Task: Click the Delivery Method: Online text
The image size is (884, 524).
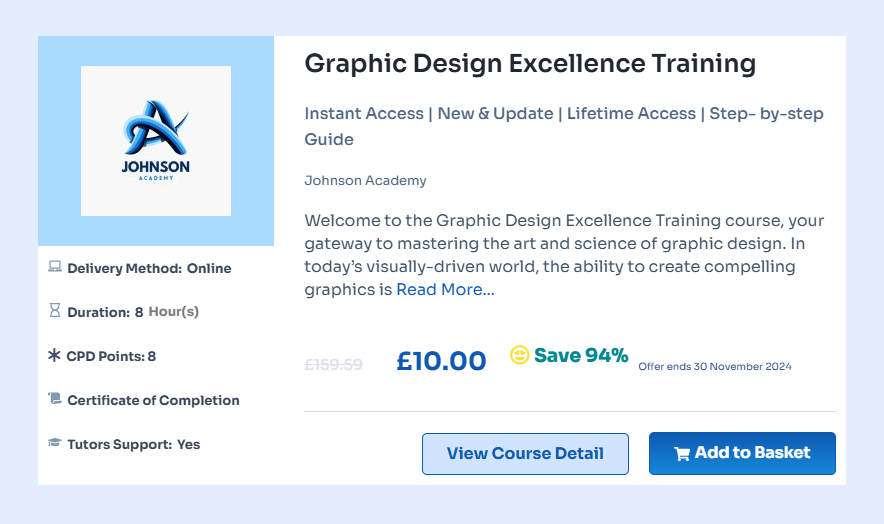Action: click(149, 268)
